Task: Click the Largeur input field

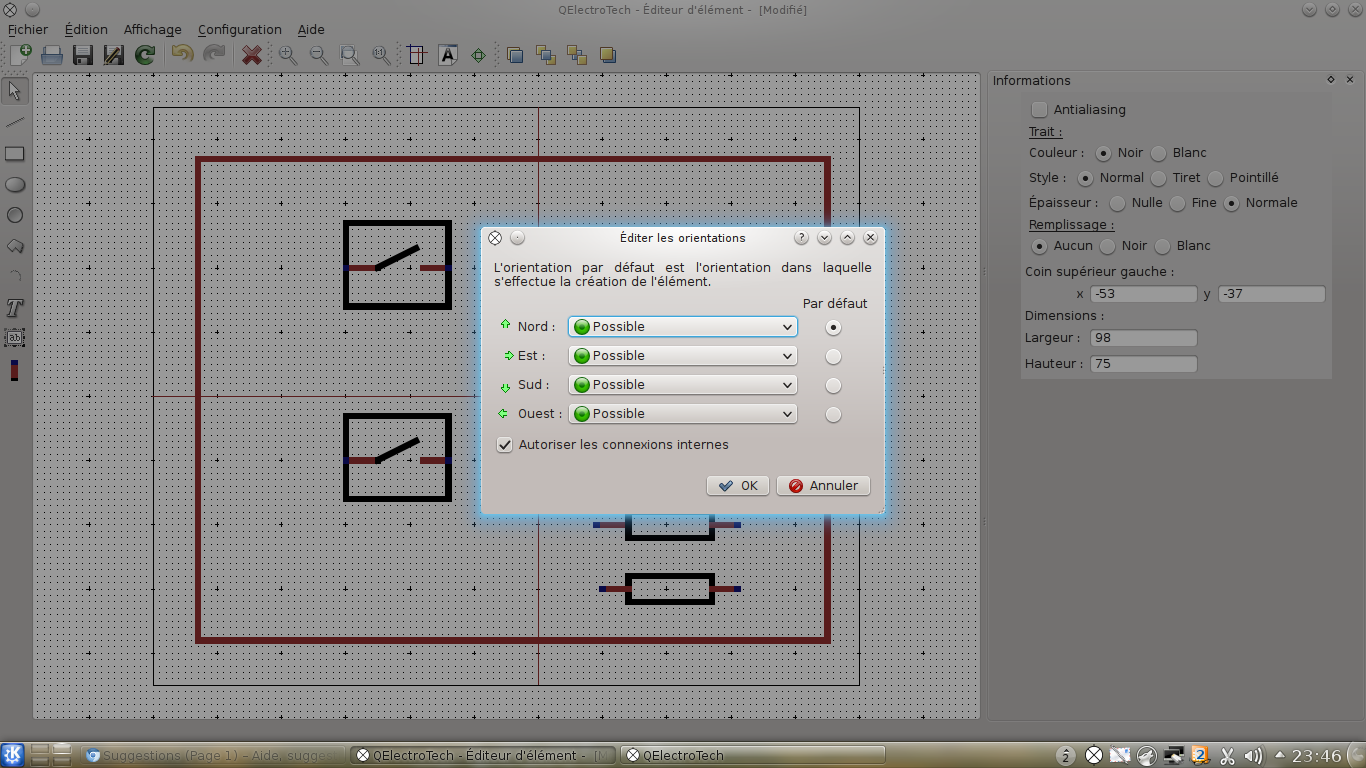Action: pyautogui.click(x=1143, y=338)
